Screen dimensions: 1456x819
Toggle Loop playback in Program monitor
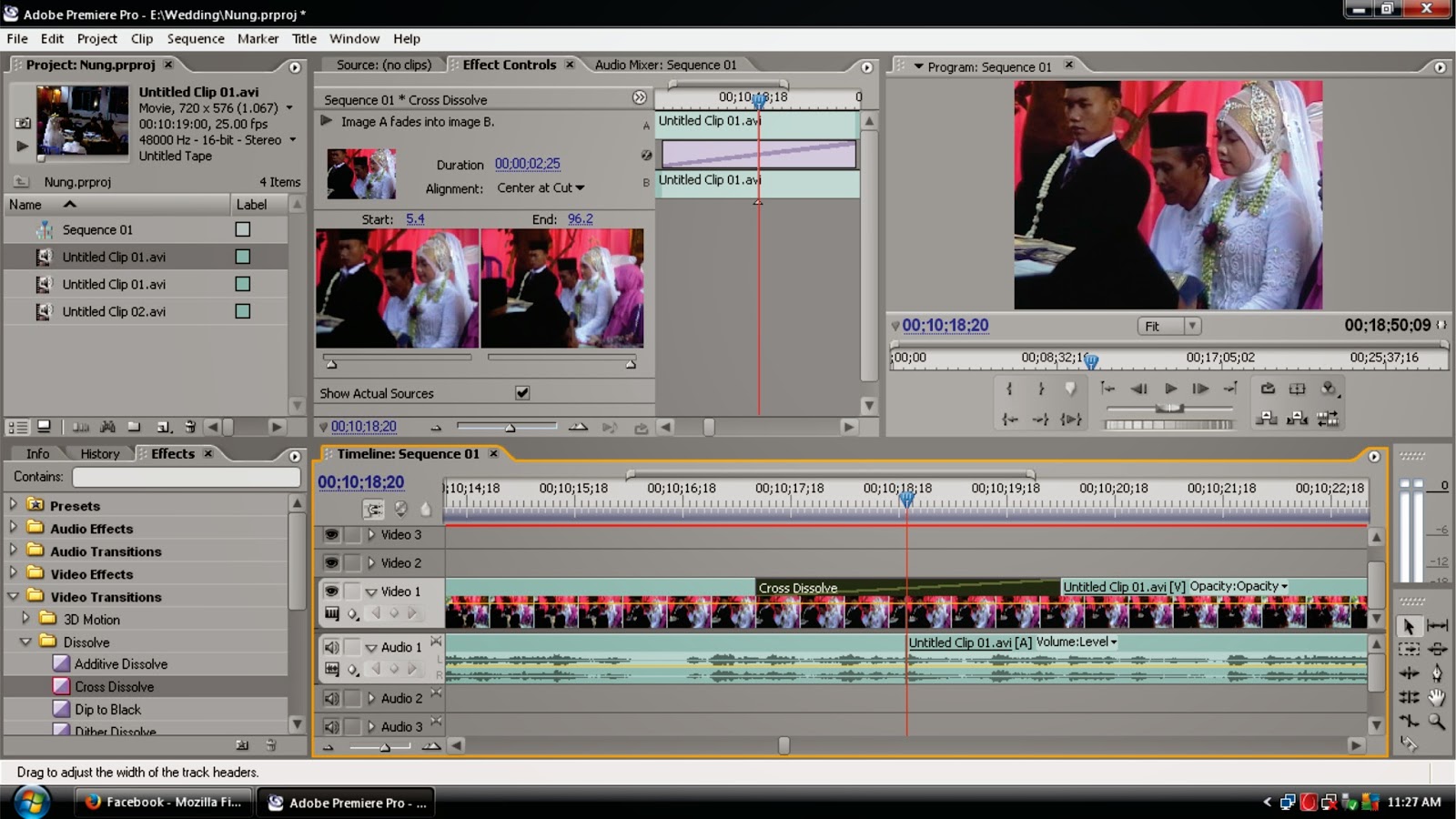[x=1268, y=389]
